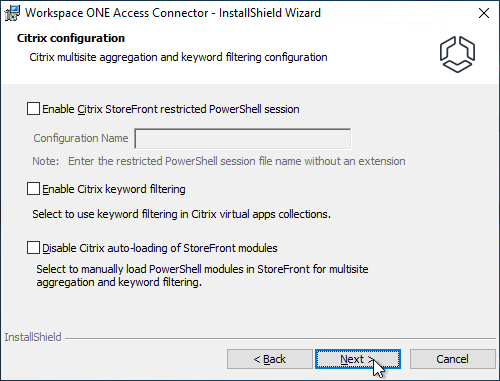The height and width of the screenshot is (381, 500).
Task: Close the InstallShield Wizard window
Action: [x=484, y=13]
